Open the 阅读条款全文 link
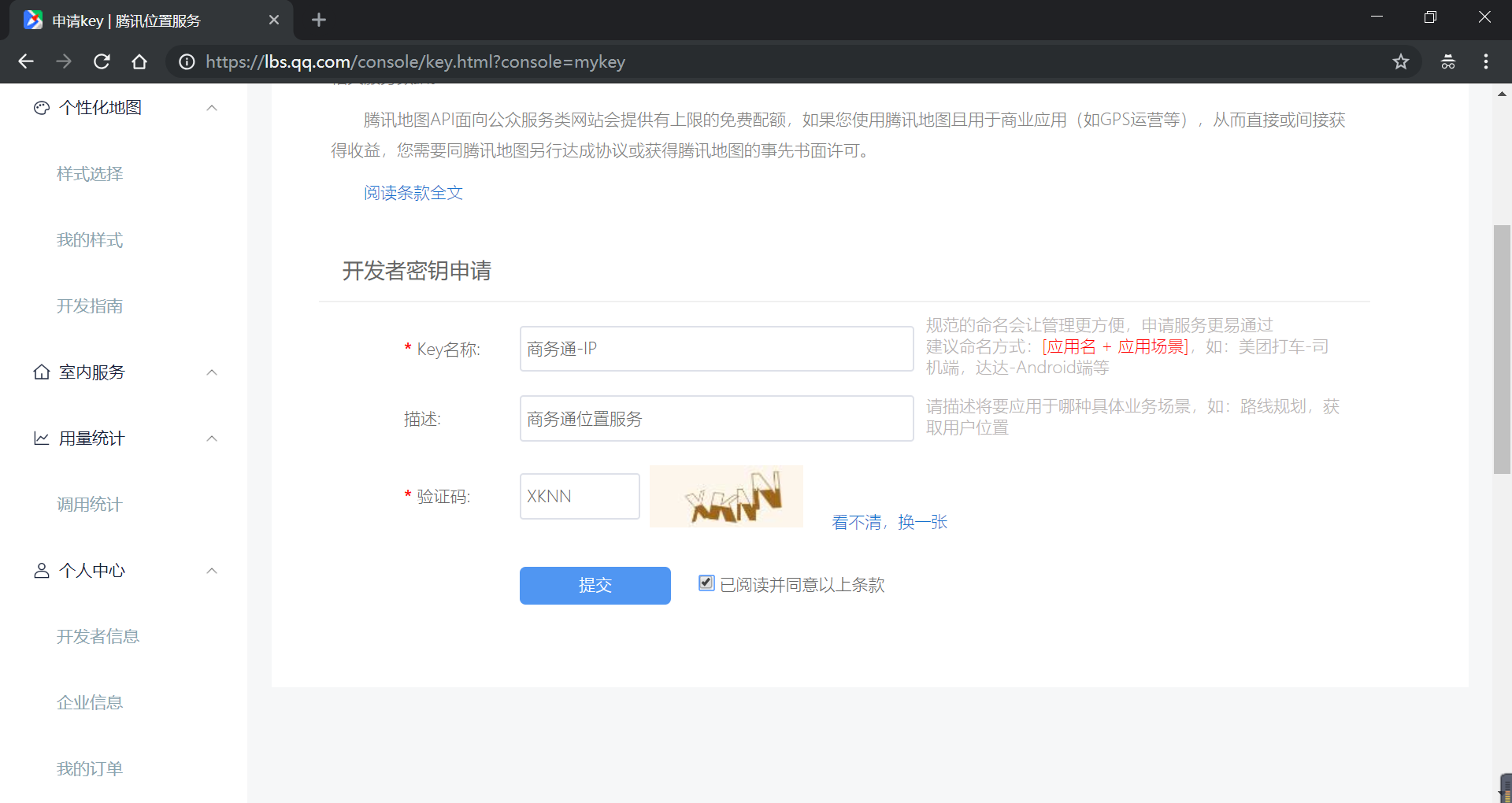Image resolution: width=1512 pixels, height=803 pixels. 413,193
